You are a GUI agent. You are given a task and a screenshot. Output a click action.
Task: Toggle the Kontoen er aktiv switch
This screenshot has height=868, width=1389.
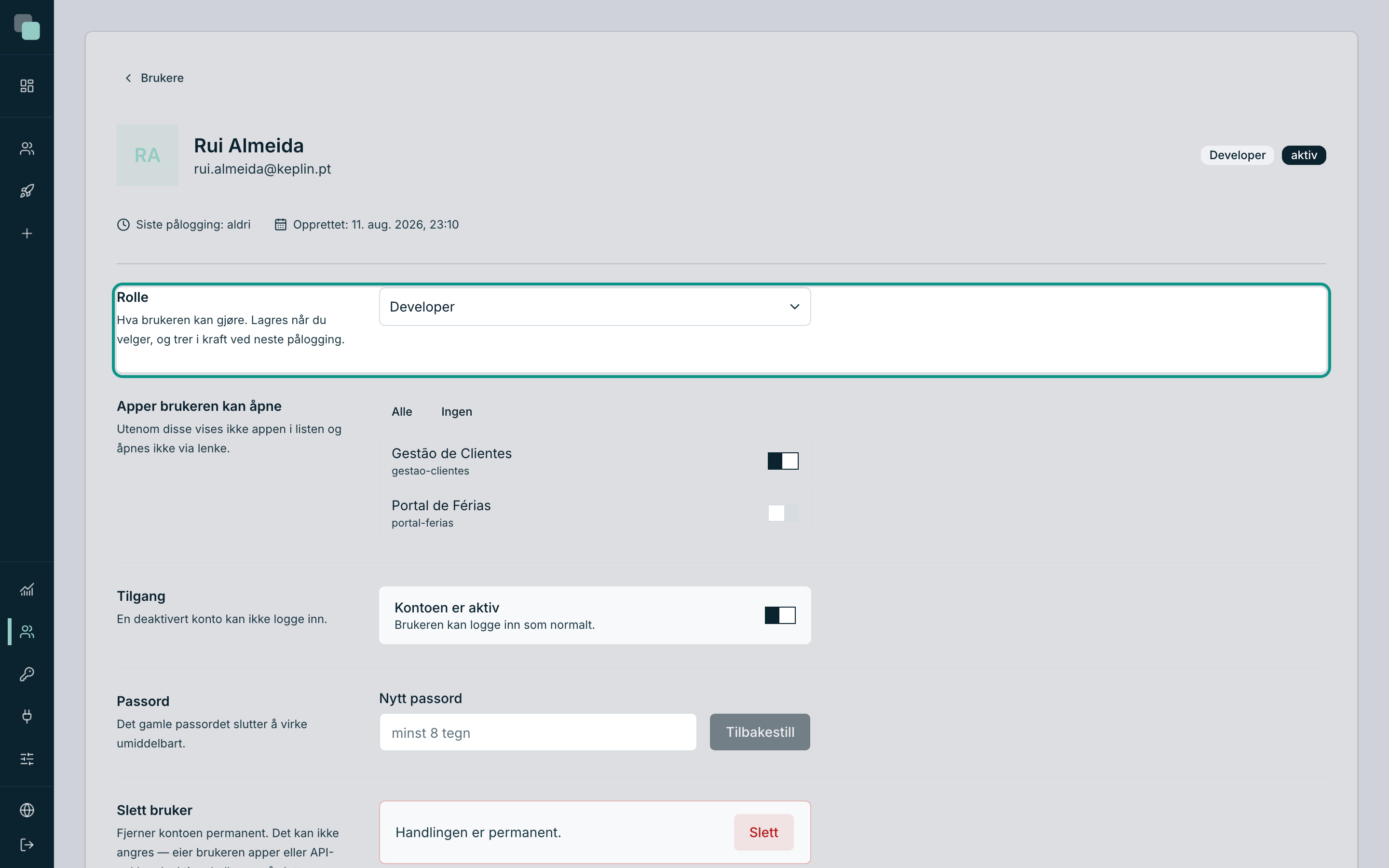(780, 615)
